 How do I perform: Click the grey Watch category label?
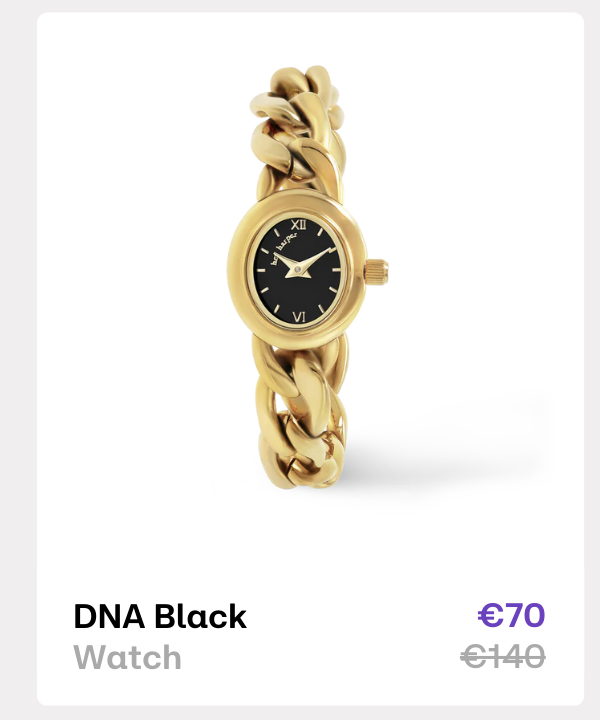[x=127, y=657]
